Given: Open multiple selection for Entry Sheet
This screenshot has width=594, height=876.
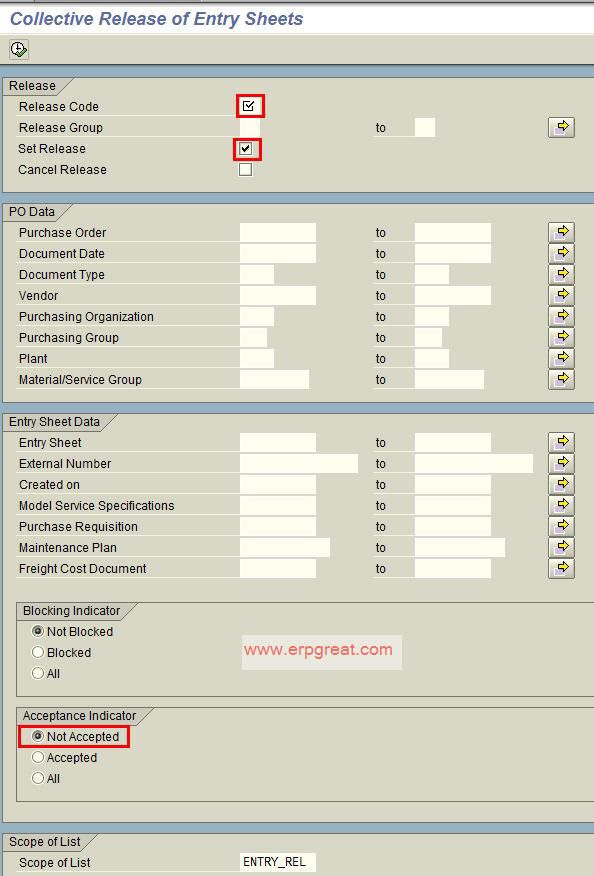Looking at the screenshot, I should click(561, 442).
